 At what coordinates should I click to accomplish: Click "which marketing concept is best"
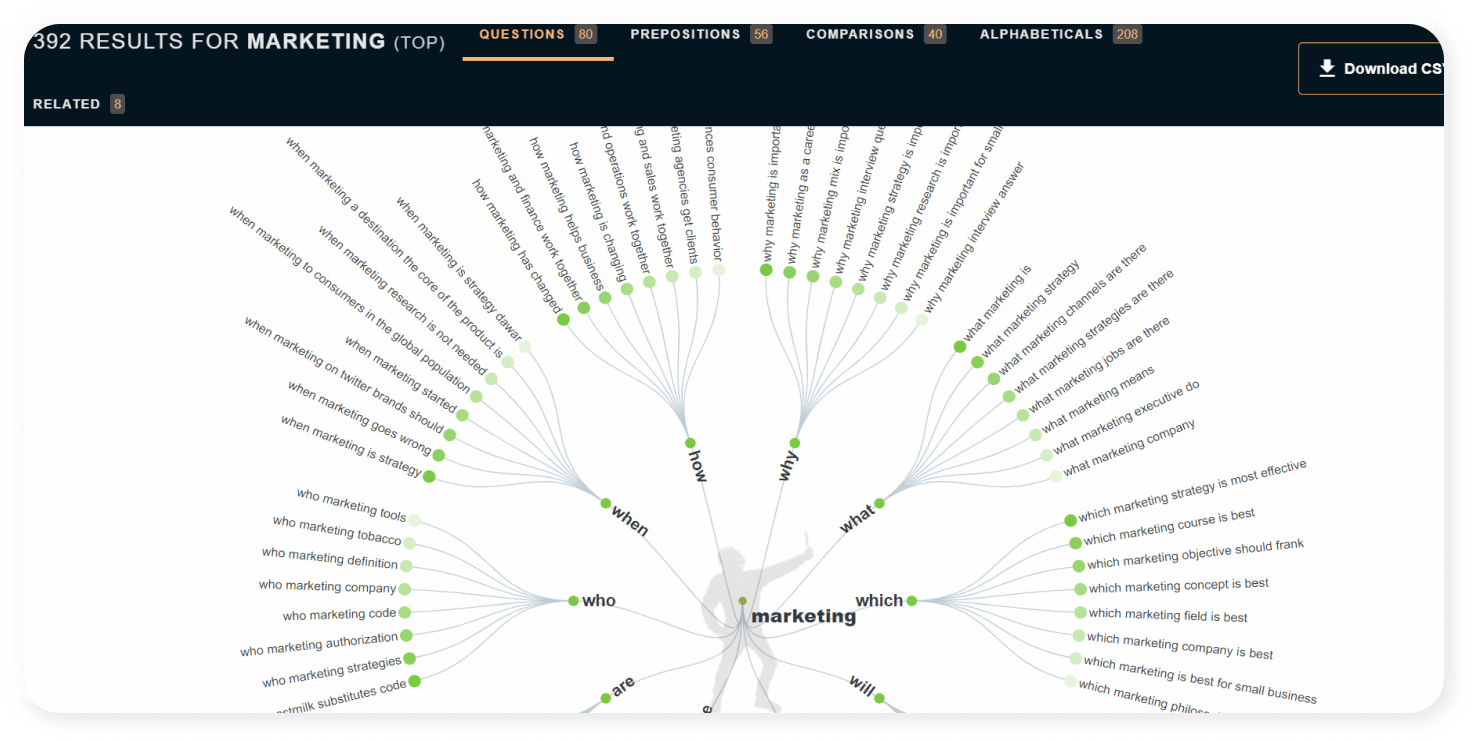coord(1178,585)
